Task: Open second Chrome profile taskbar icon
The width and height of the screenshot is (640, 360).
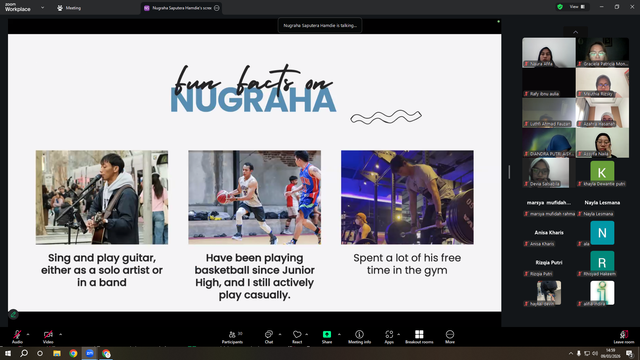Action: pos(106,353)
